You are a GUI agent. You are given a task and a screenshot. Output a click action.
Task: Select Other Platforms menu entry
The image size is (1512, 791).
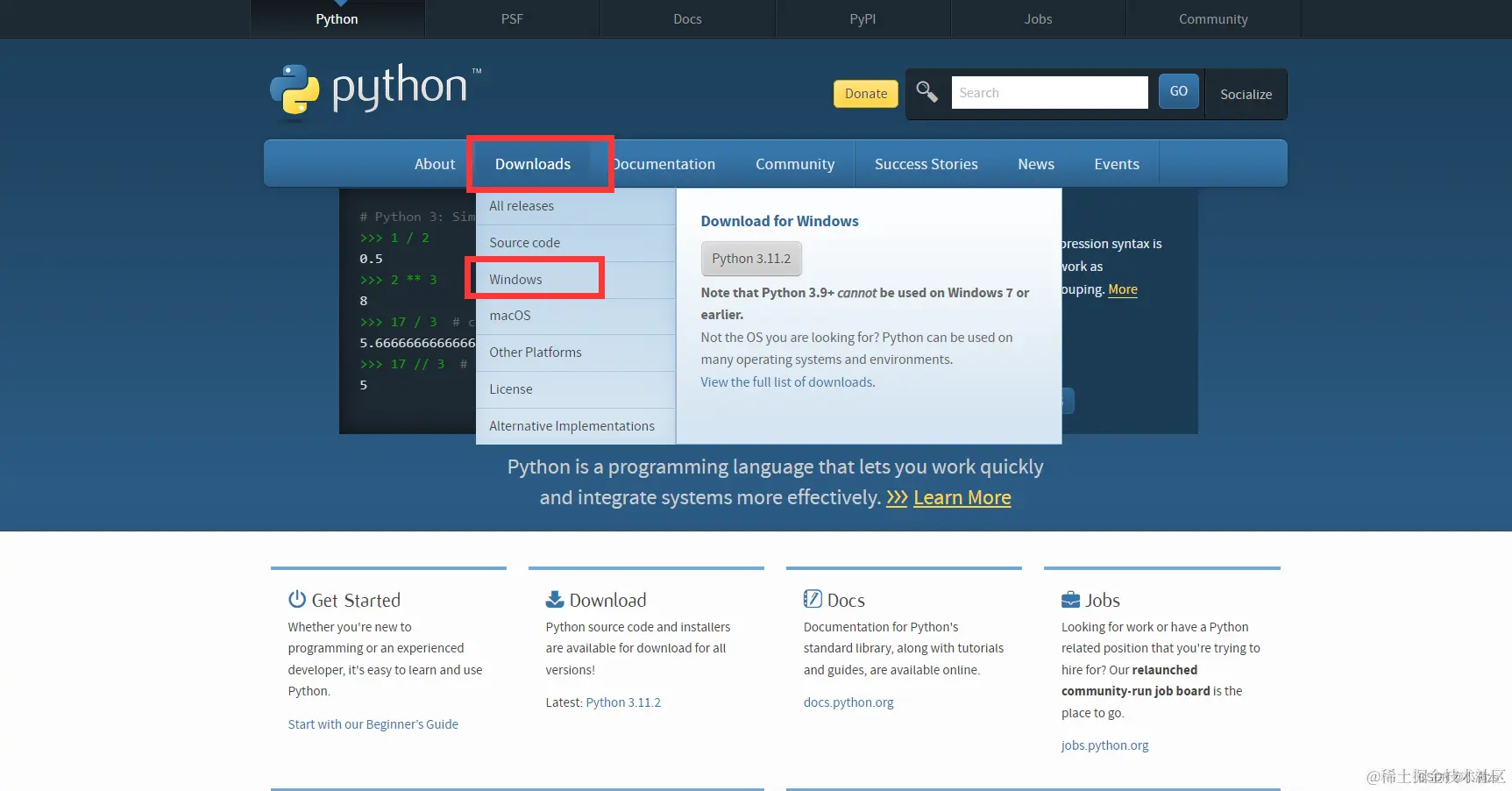click(x=576, y=353)
